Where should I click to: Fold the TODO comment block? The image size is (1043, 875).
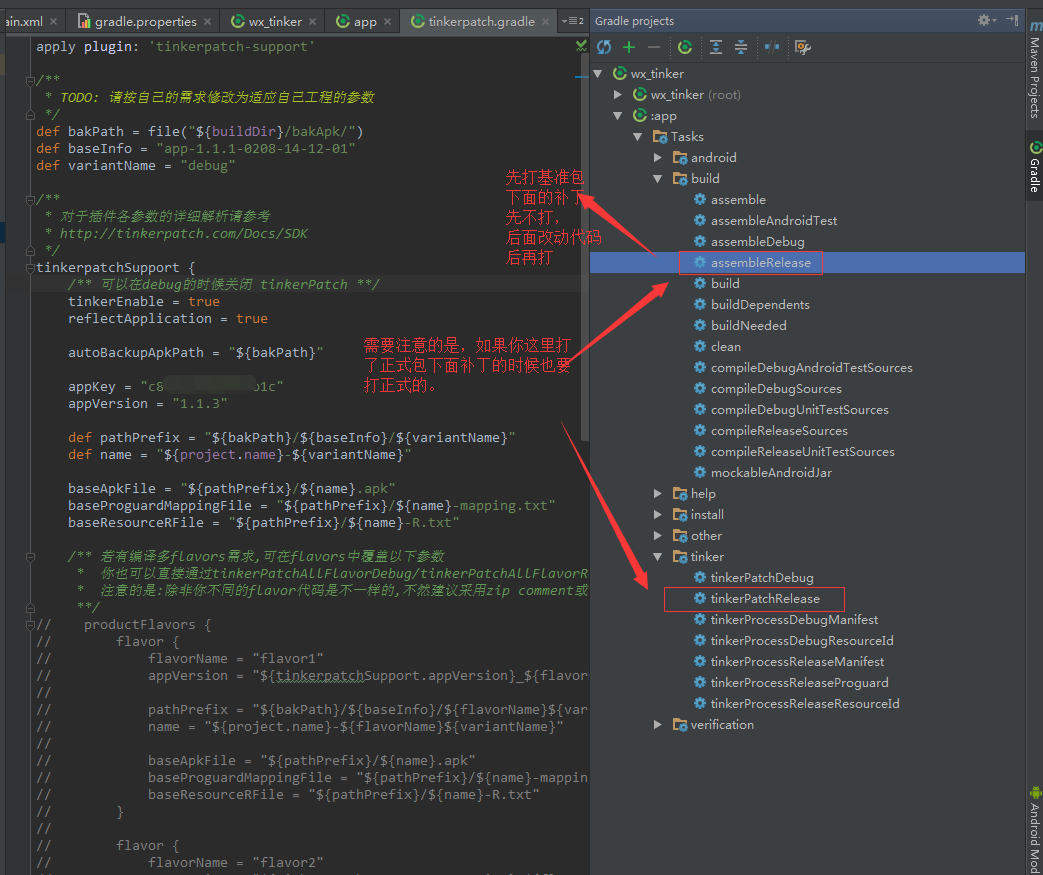30,81
